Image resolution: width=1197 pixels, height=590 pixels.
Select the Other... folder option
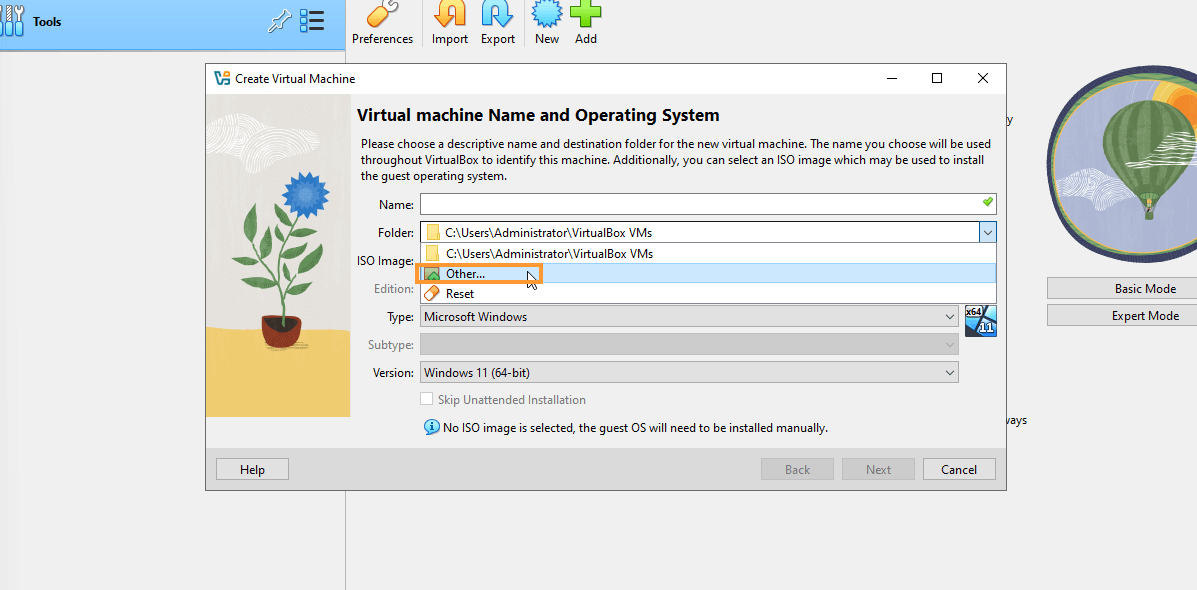[x=707, y=273]
